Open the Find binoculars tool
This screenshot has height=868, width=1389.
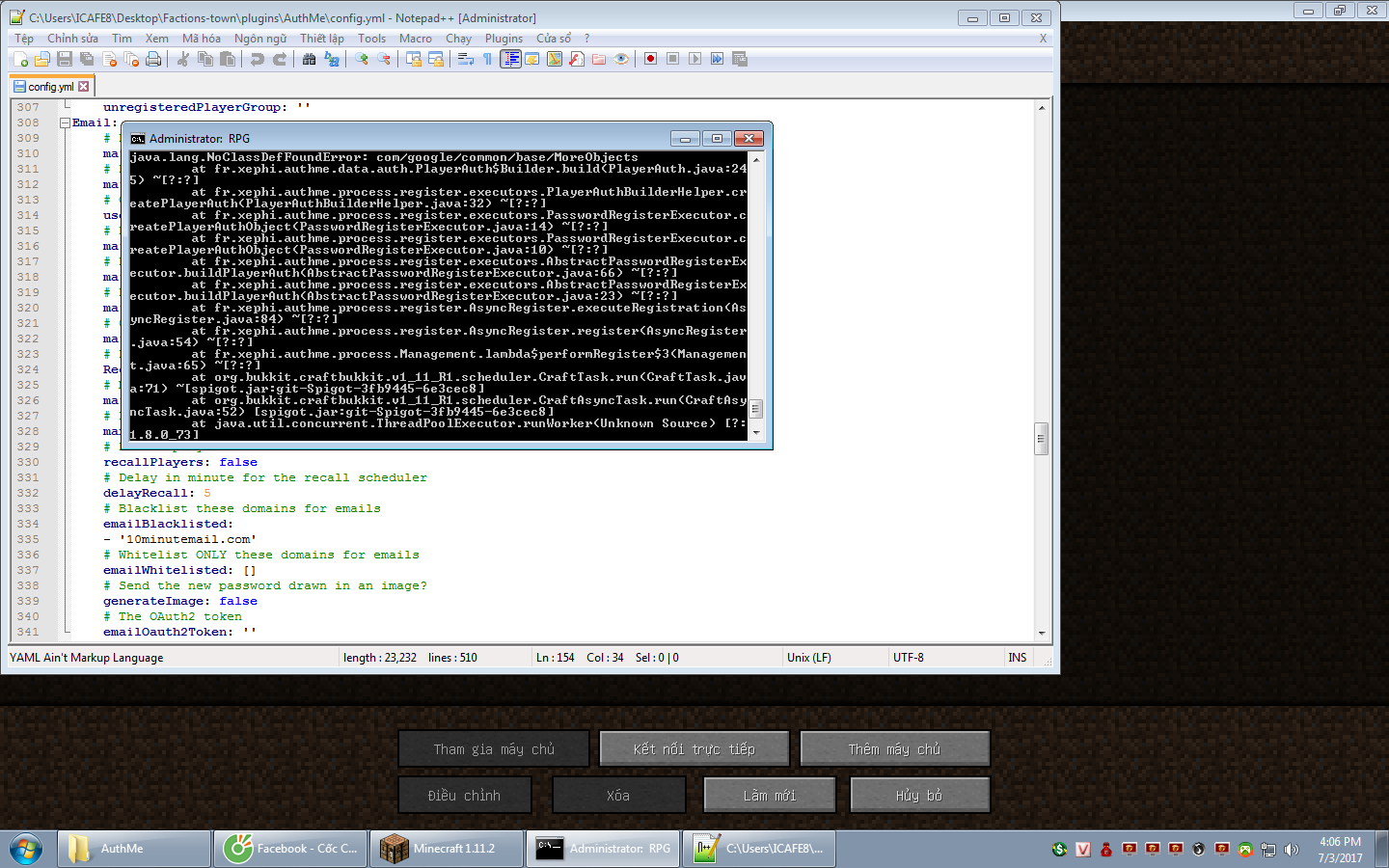[309, 59]
